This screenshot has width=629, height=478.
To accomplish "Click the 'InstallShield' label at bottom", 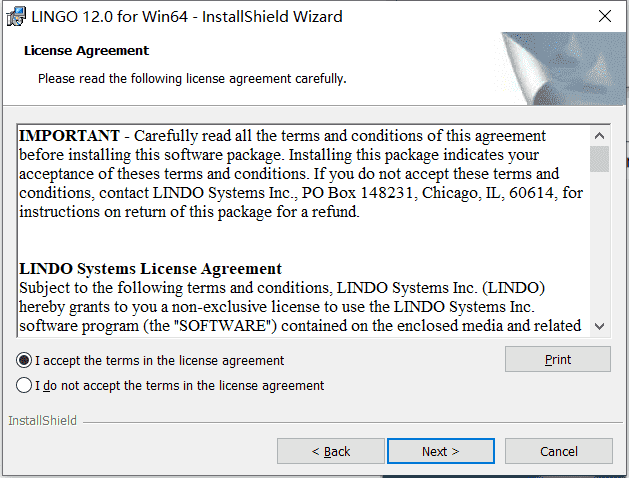I will click(43, 421).
